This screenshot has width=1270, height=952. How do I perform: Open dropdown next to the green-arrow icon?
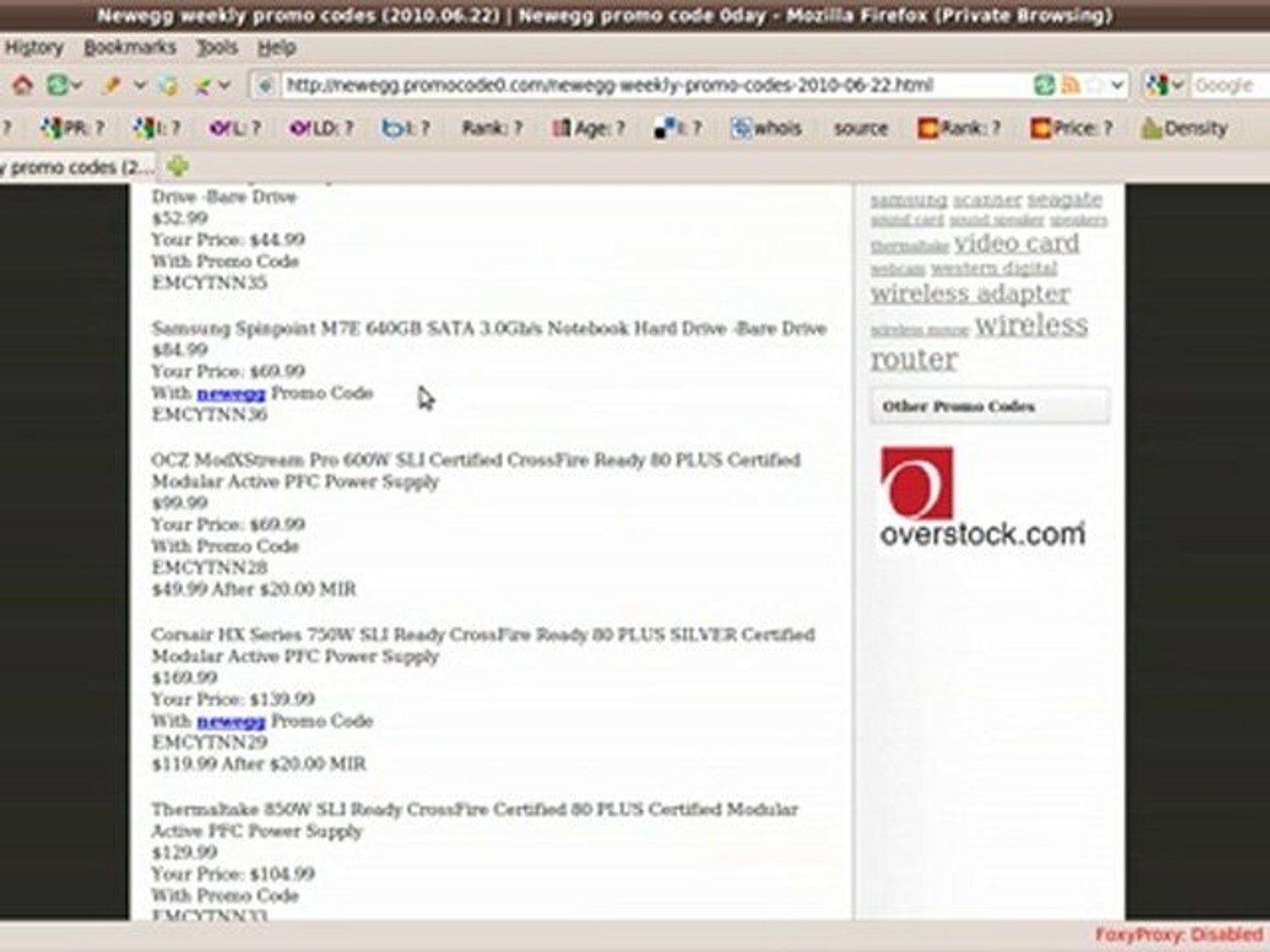pos(224,86)
